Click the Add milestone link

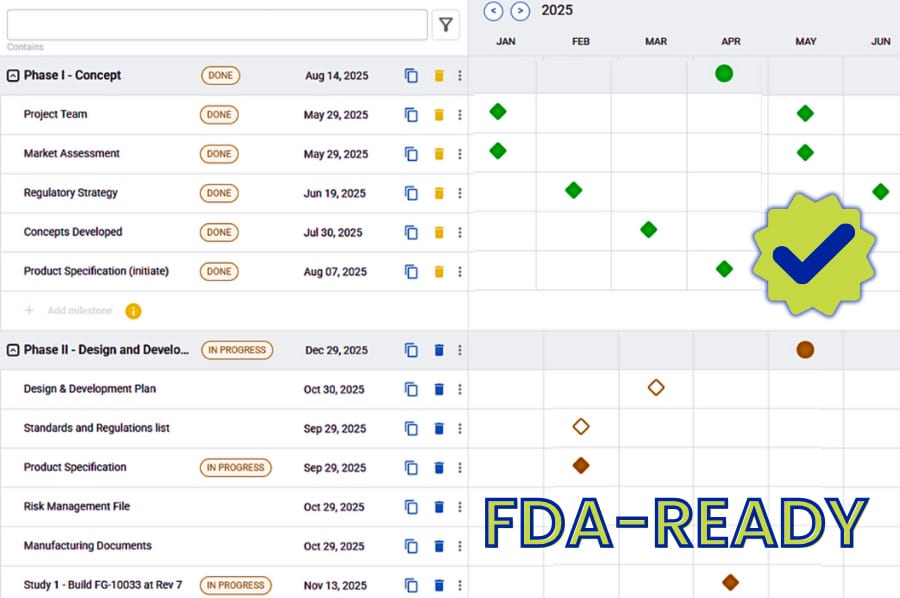pos(80,311)
